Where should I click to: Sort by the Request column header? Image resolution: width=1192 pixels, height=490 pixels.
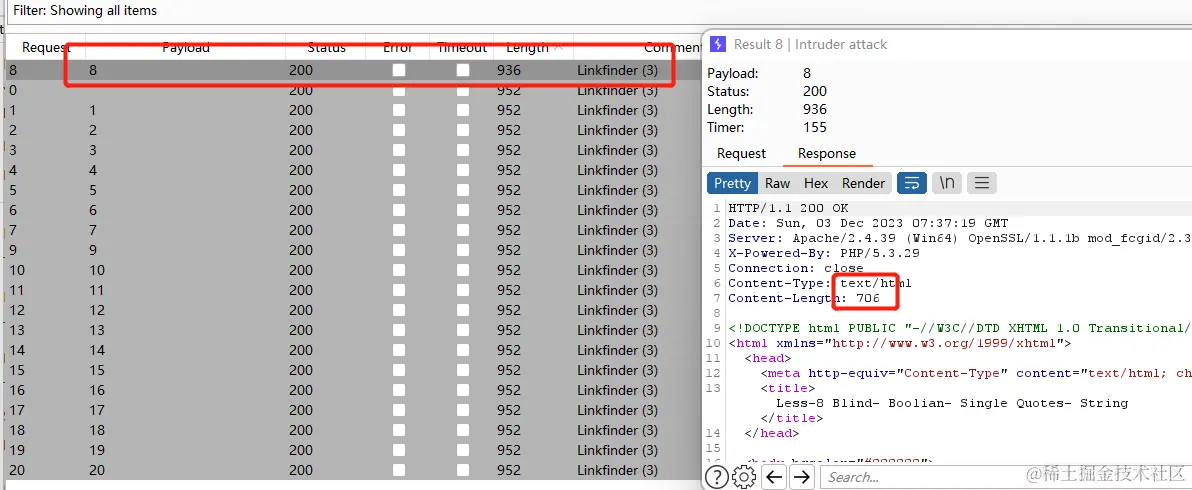pos(46,47)
